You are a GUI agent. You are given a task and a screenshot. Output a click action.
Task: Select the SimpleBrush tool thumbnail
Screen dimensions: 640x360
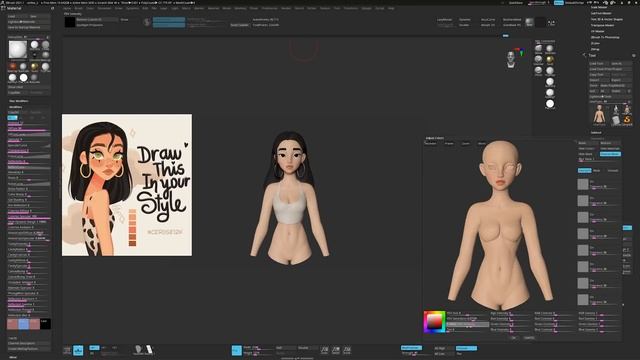(627, 120)
